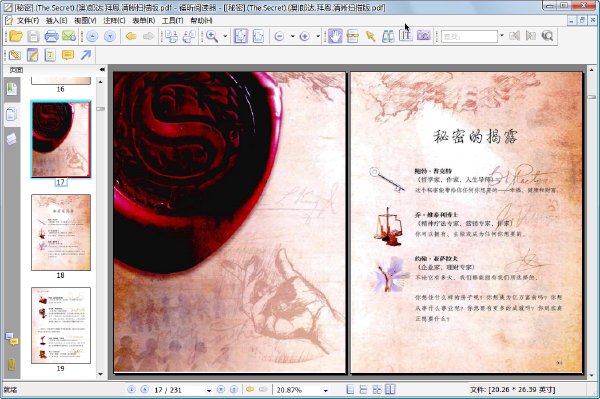Show the comments panel in sidebar
Viewport: 600px width, 399px height.
[x=11, y=339]
